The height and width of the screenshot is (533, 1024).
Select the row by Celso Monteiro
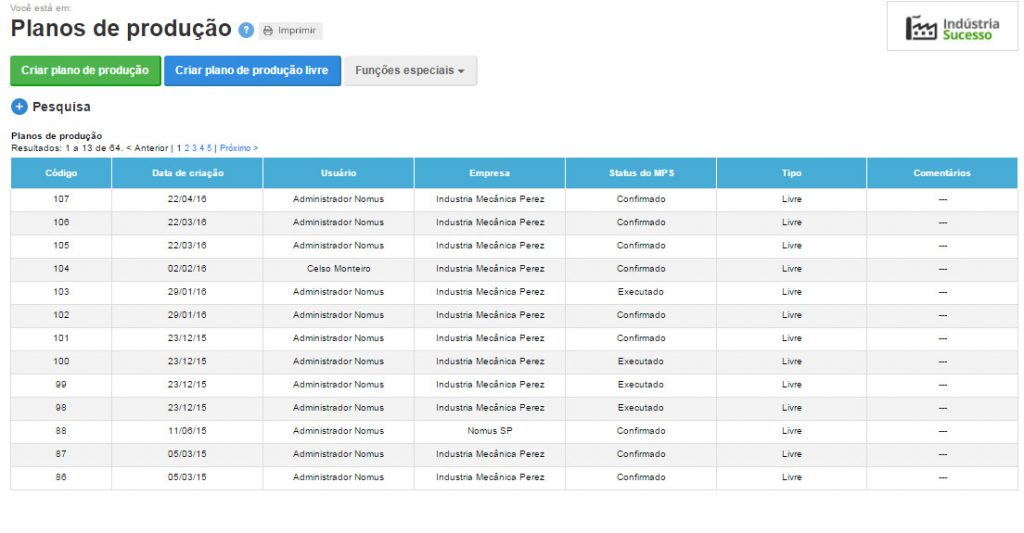pos(338,269)
